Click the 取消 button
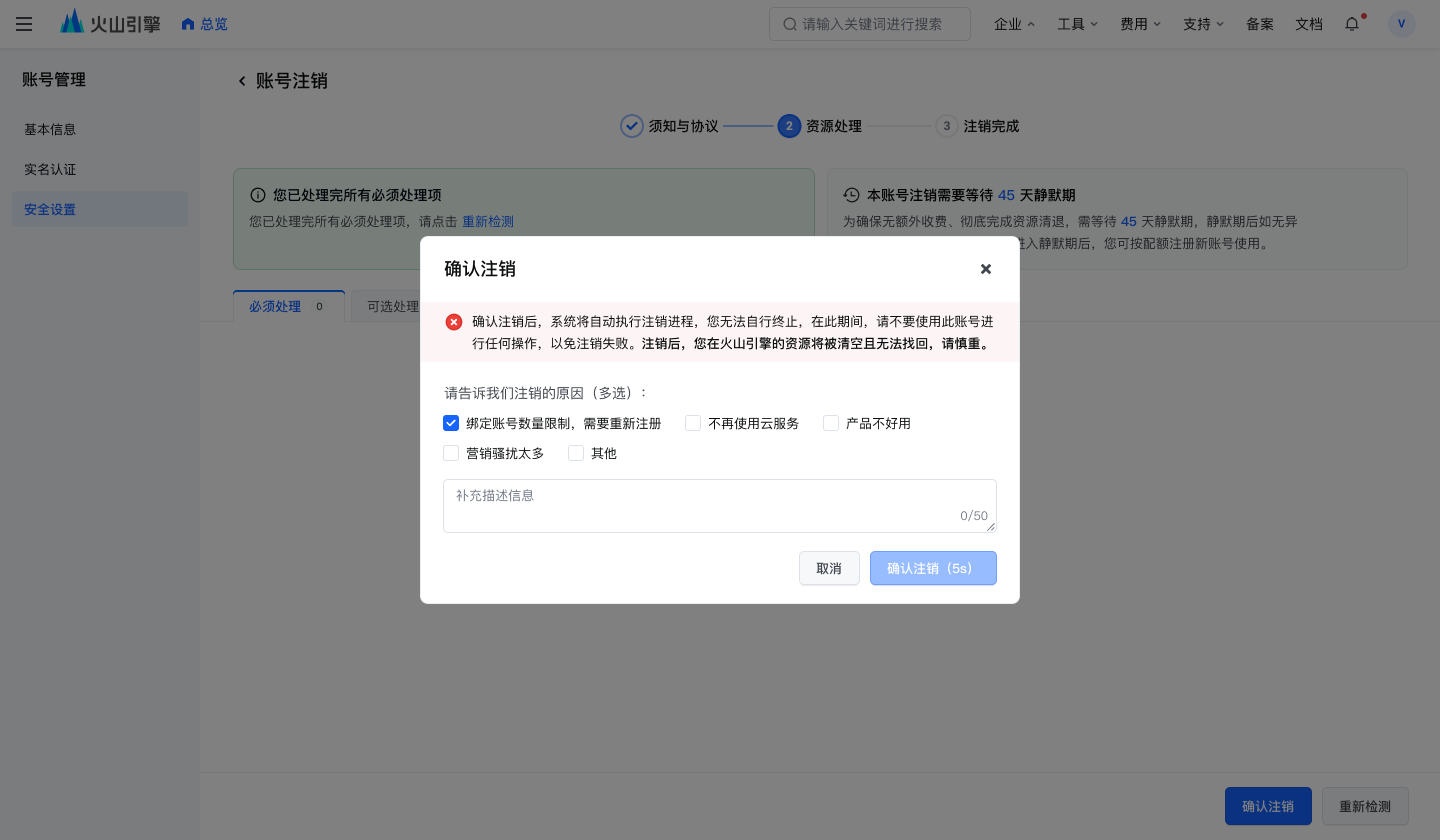Image resolution: width=1440 pixels, height=840 pixels. pyautogui.click(x=829, y=568)
